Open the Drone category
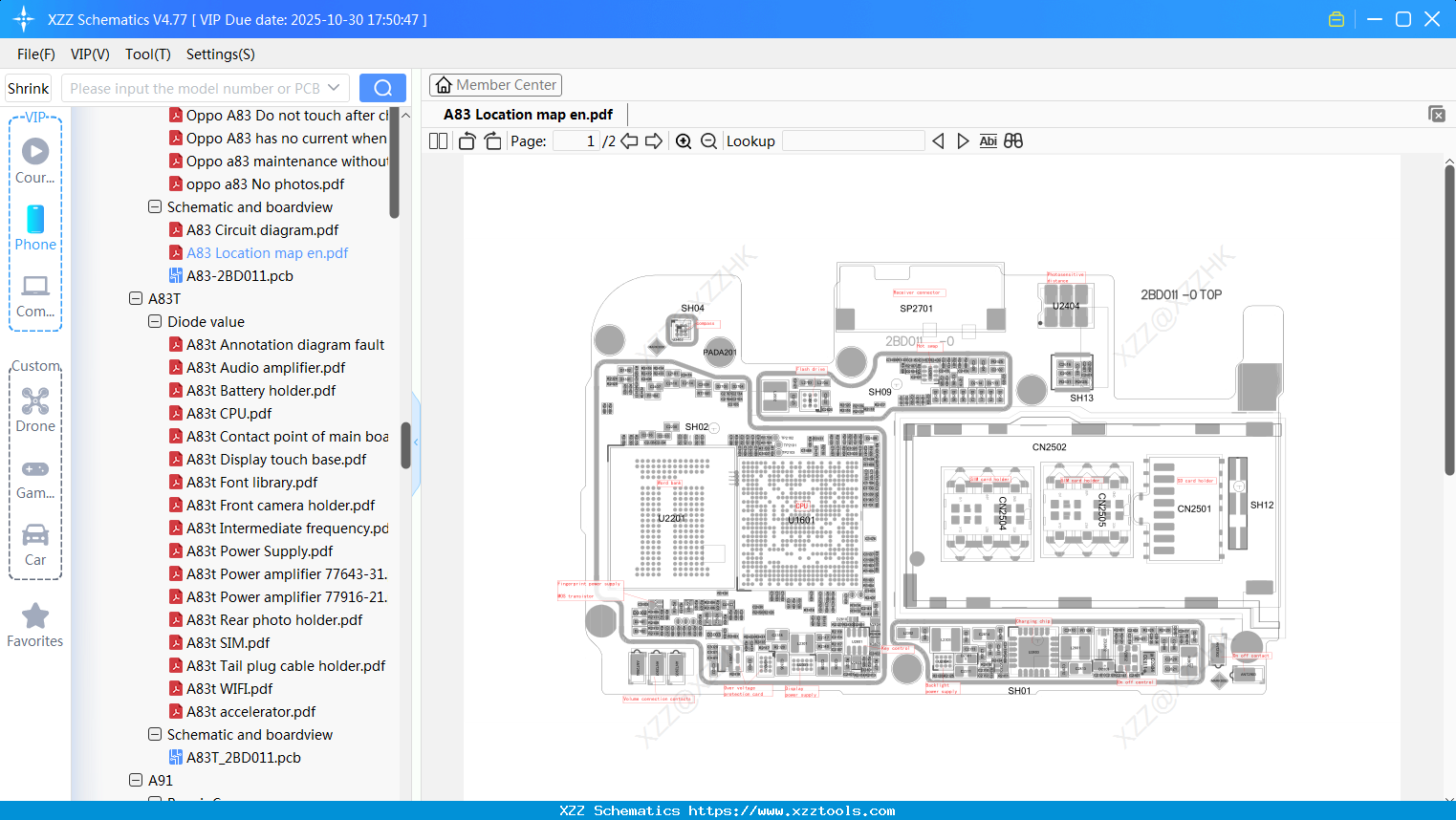This screenshot has height=820, width=1456. [35, 410]
